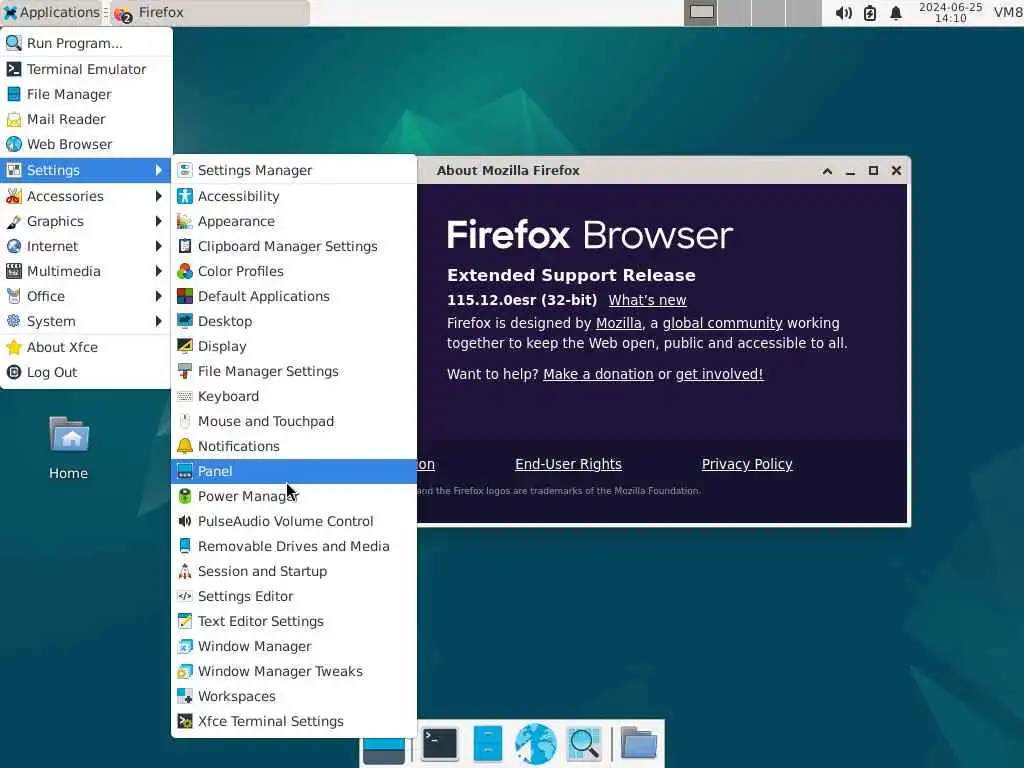Viewport: 1024px width, 768px height.
Task: Open the What's new link
Action: point(647,300)
